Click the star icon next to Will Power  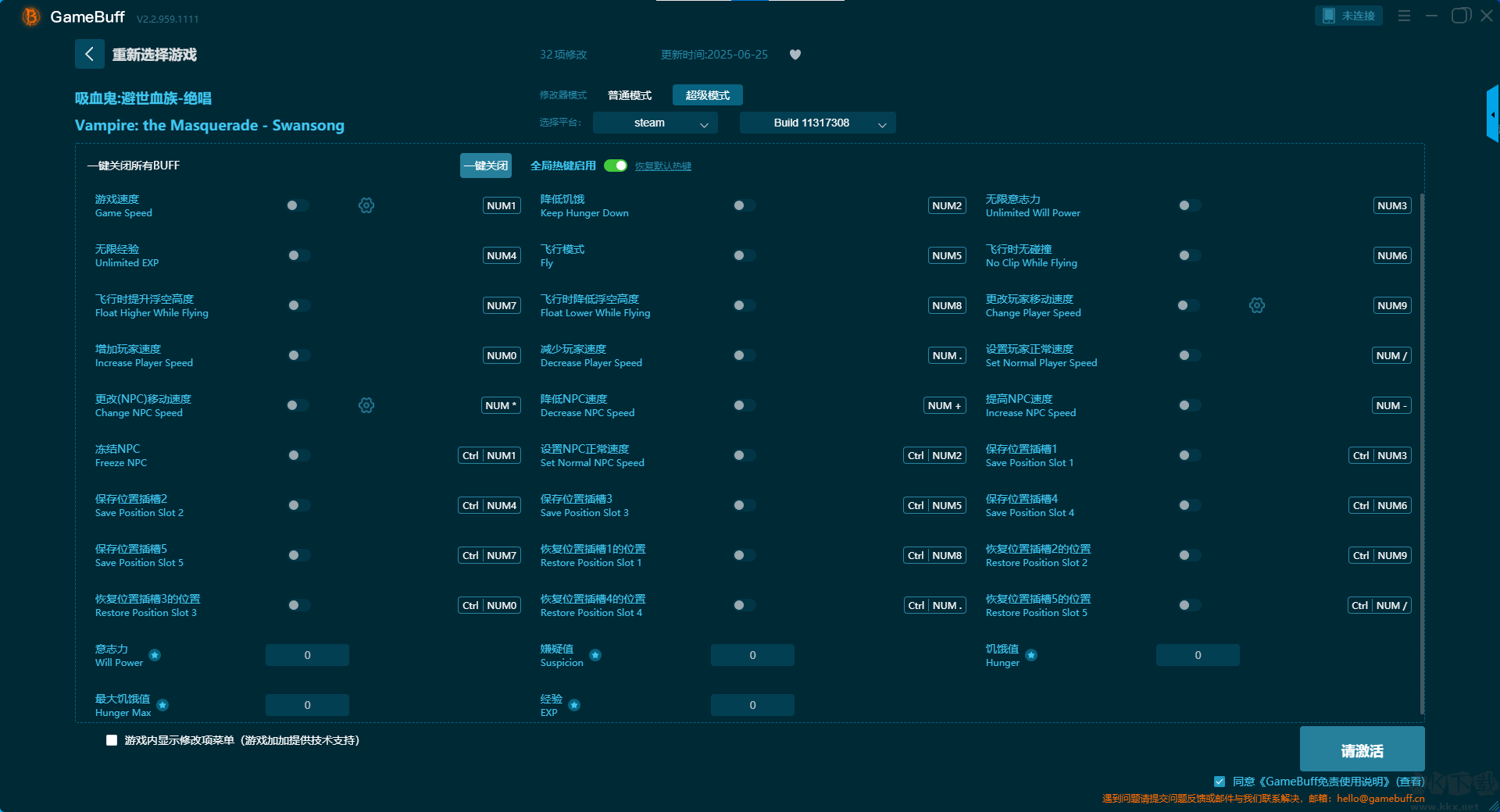(155, 655)
